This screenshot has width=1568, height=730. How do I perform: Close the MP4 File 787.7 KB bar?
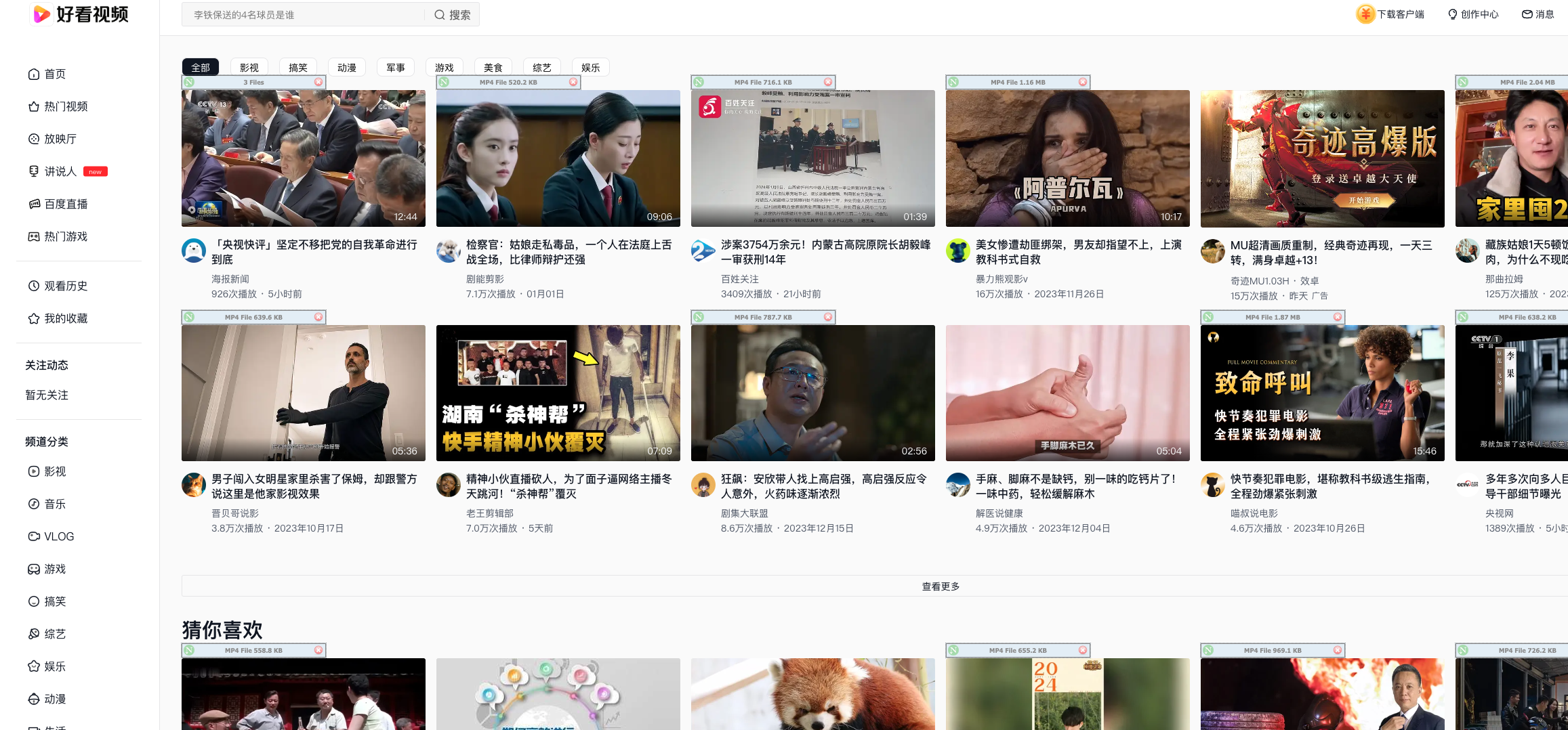click(828, 317)
